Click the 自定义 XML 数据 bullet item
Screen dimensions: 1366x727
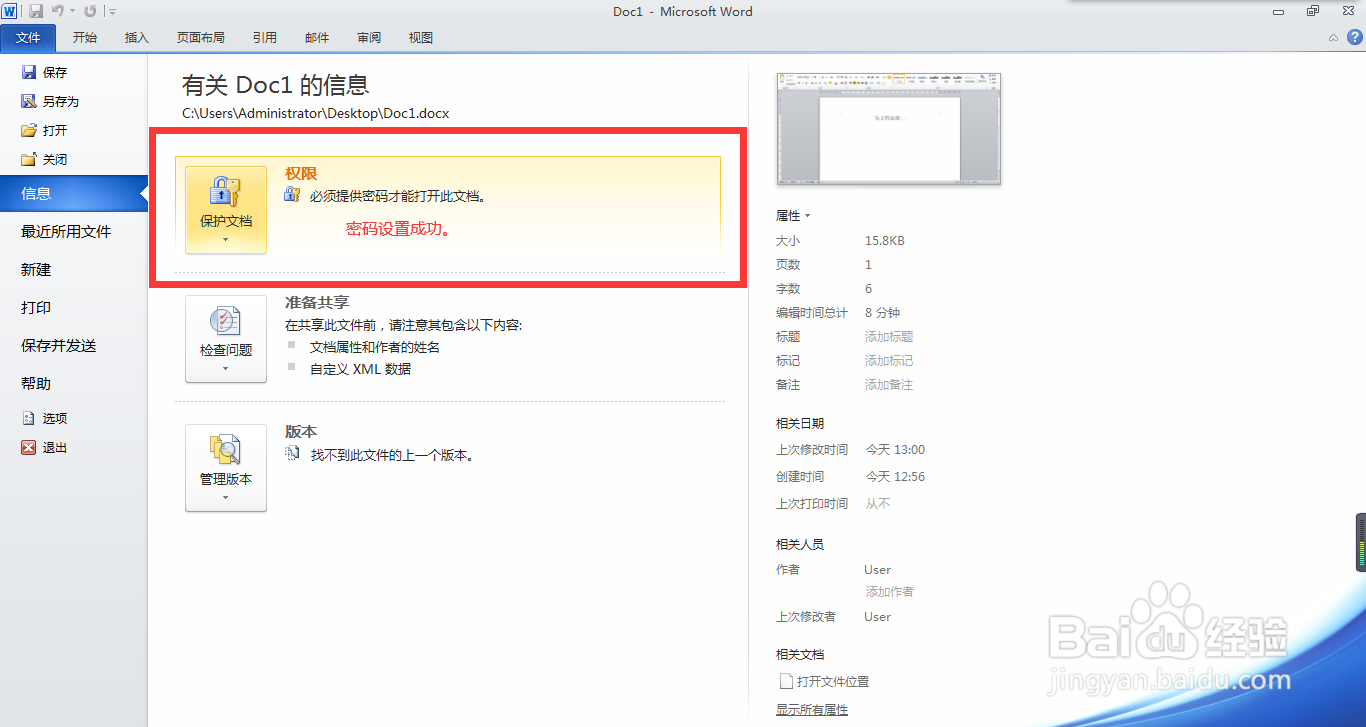360,369
